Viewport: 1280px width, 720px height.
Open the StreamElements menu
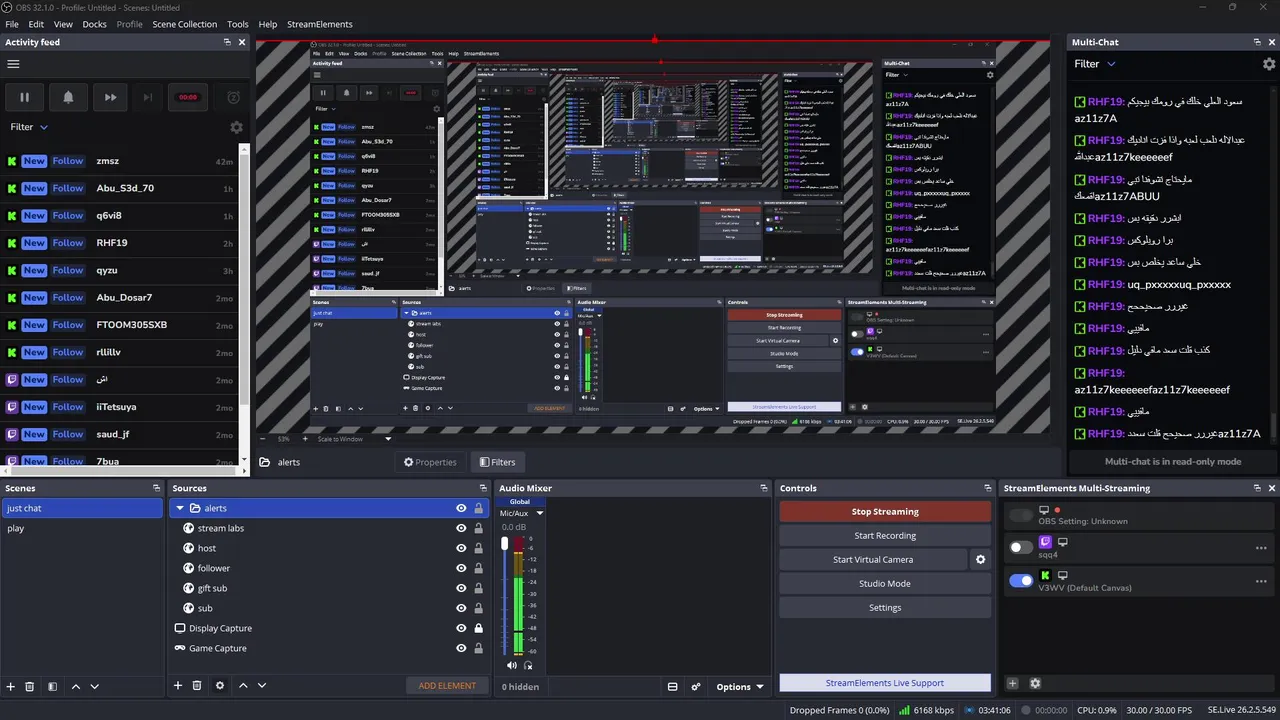320,24
